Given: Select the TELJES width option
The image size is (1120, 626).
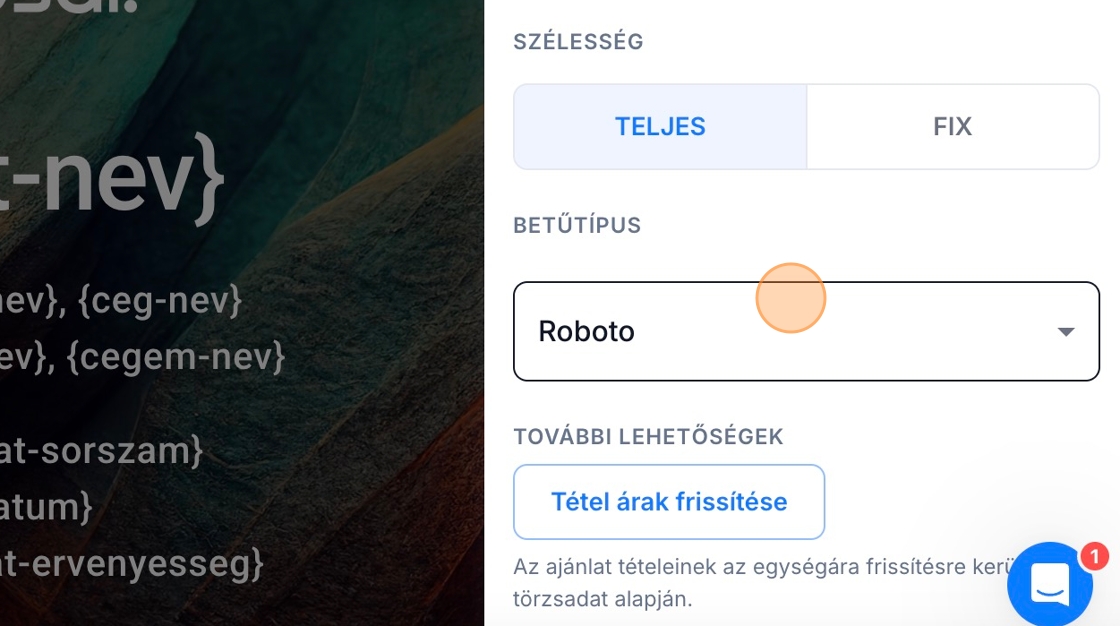Looking at the screenshot, I should coord(660,127).
